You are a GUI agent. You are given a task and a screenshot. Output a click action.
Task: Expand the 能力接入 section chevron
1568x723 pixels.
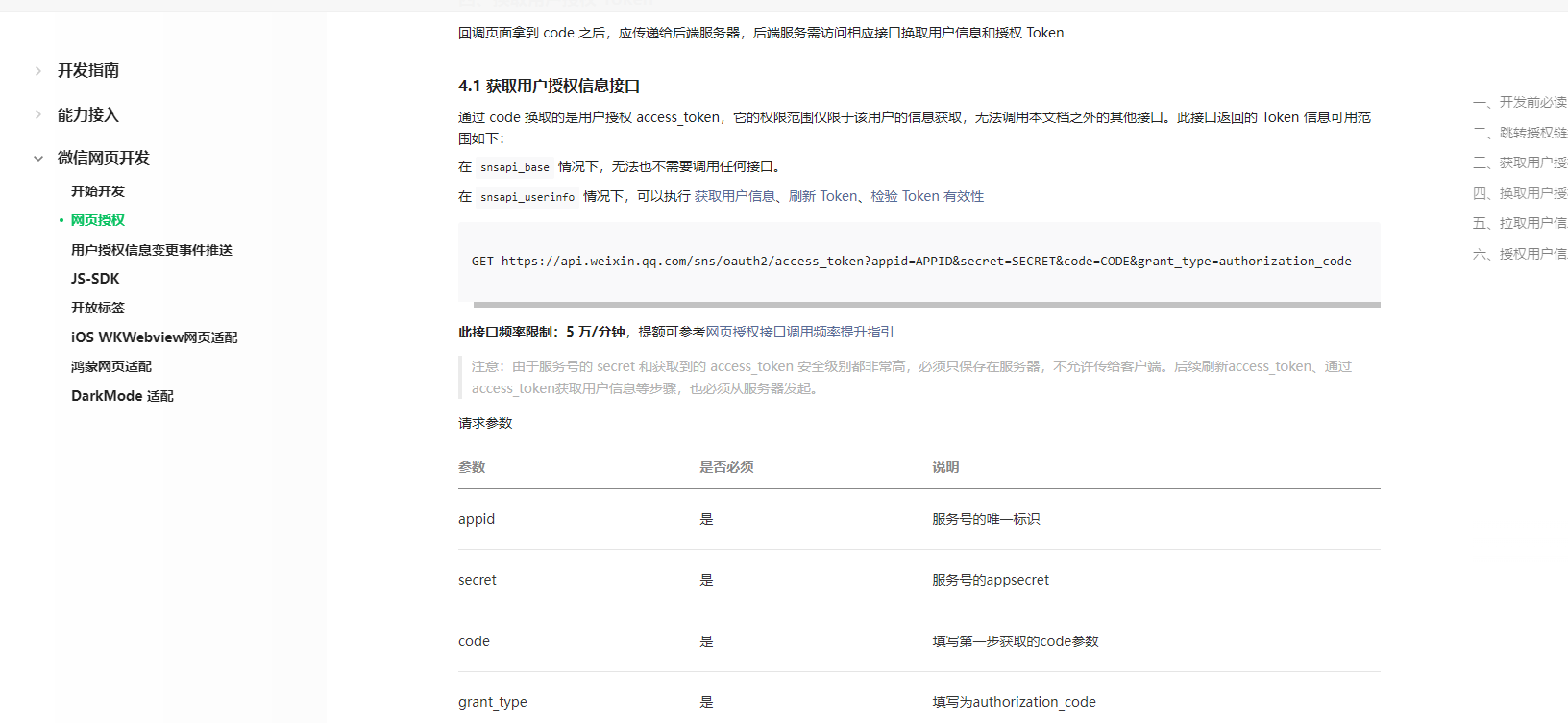pos(38,115)
